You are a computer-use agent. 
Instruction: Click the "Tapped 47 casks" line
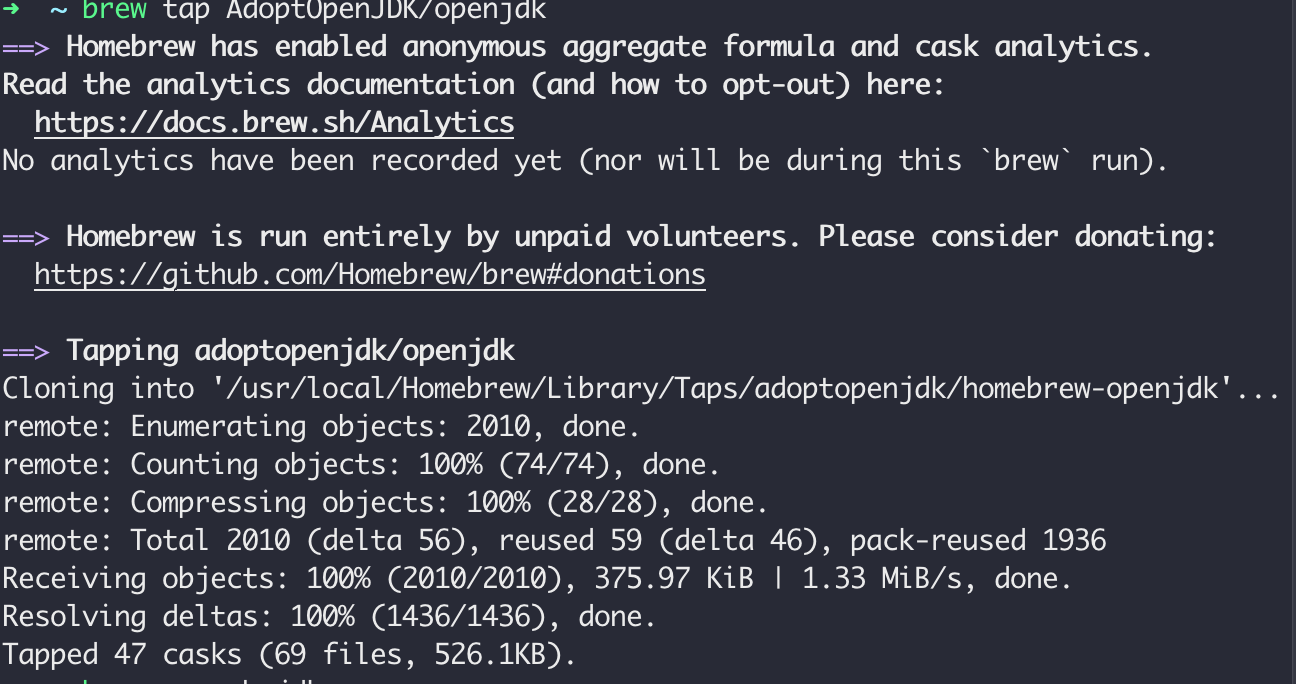point(289,655)
